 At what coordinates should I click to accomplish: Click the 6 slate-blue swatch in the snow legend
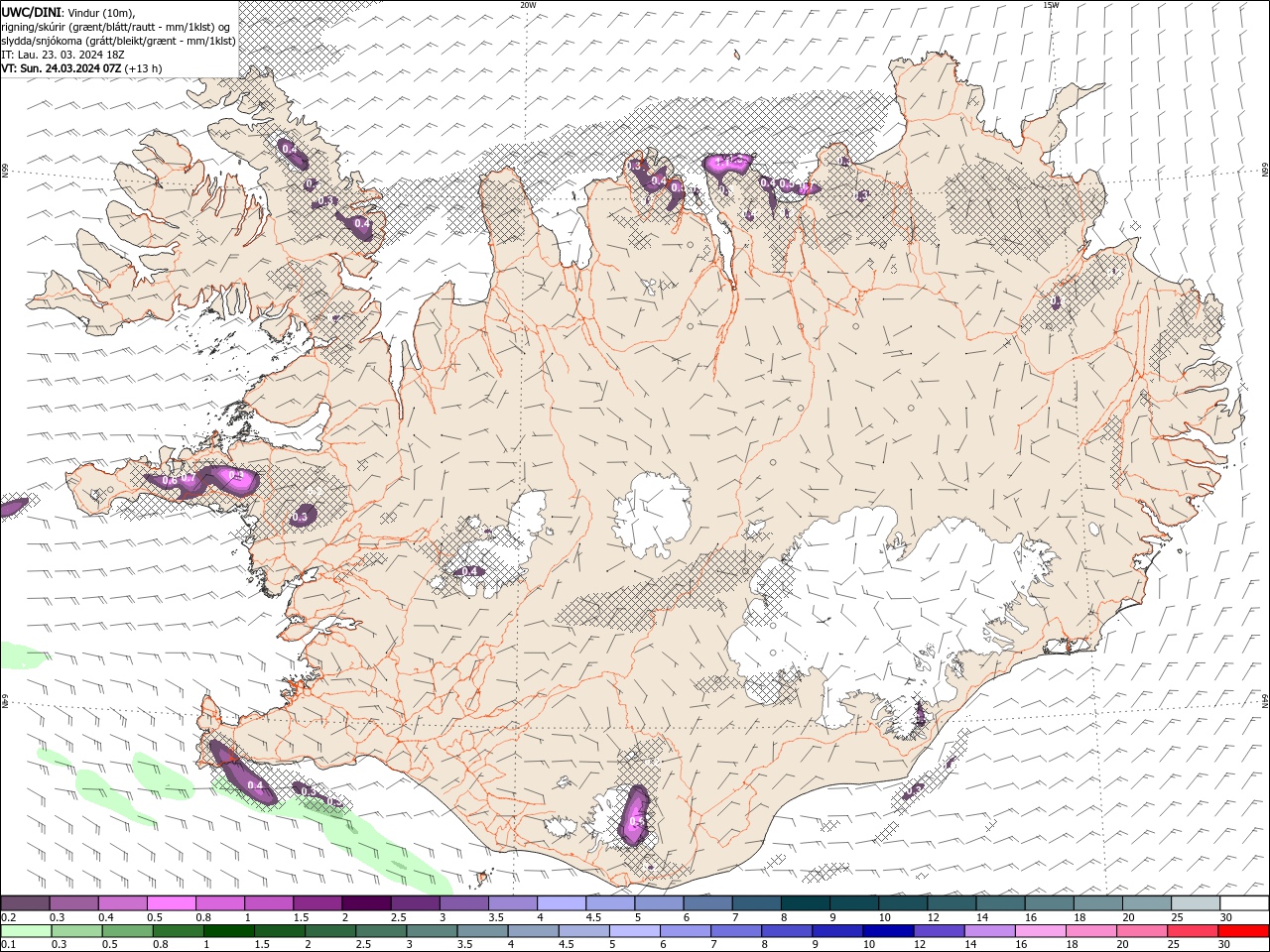[706, 903]
